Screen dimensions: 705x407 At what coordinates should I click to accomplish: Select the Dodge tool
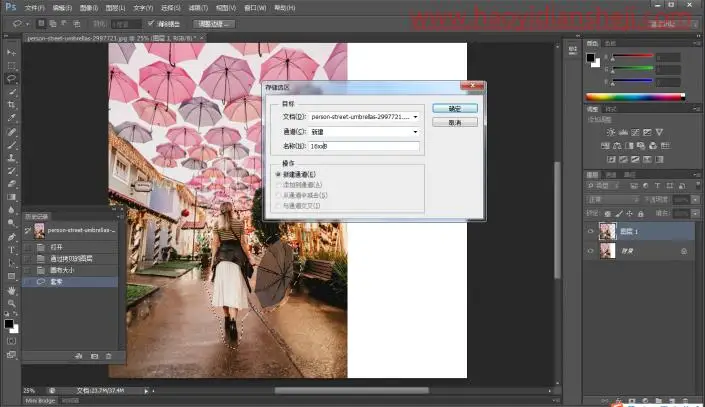click(x=11, y=223)
